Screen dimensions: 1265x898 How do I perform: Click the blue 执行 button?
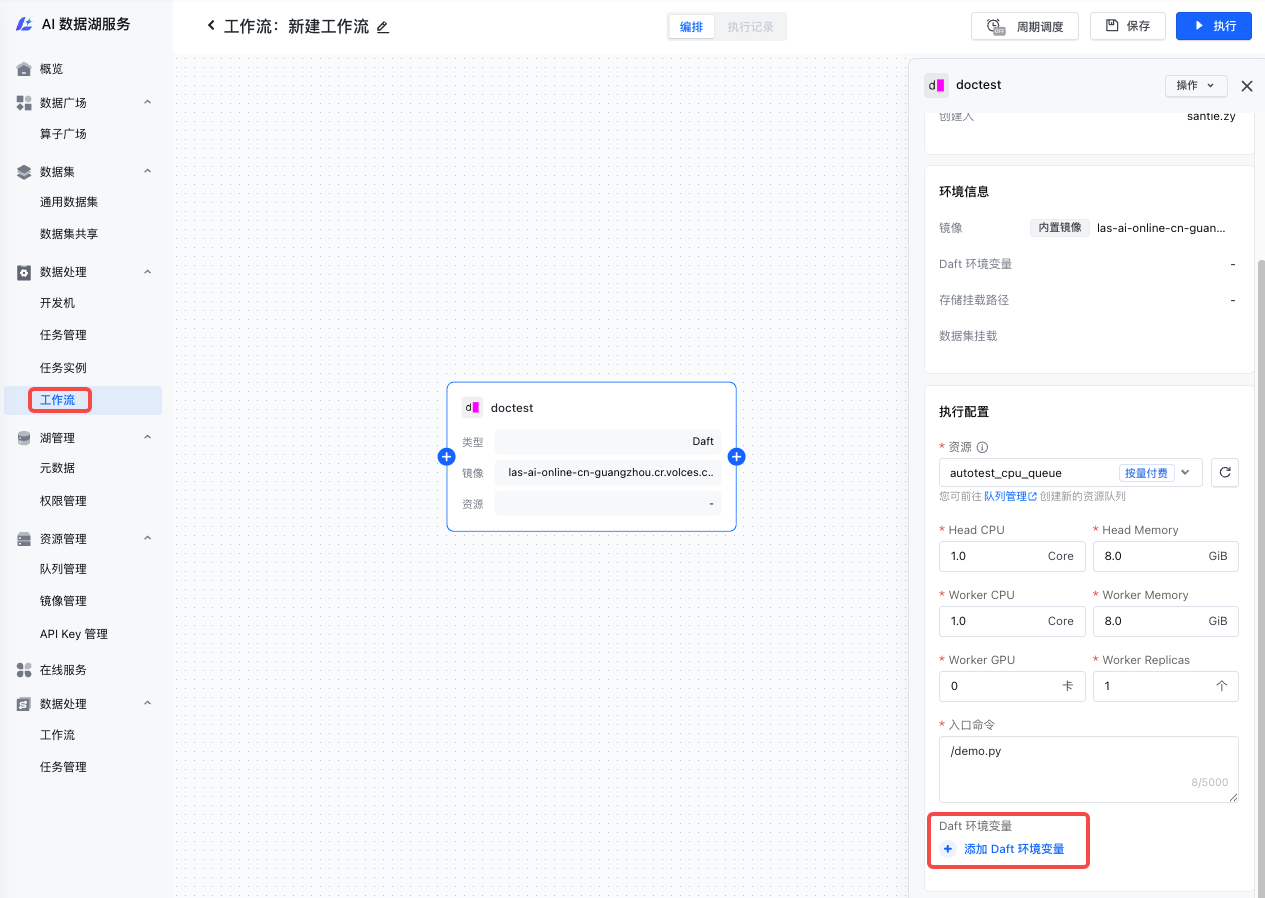pyautogui.click(x=1213, y=26)
